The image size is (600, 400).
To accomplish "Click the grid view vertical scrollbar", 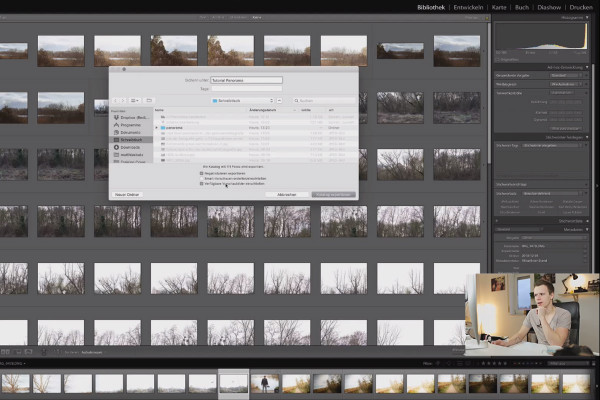I will (x=489, y=94).
